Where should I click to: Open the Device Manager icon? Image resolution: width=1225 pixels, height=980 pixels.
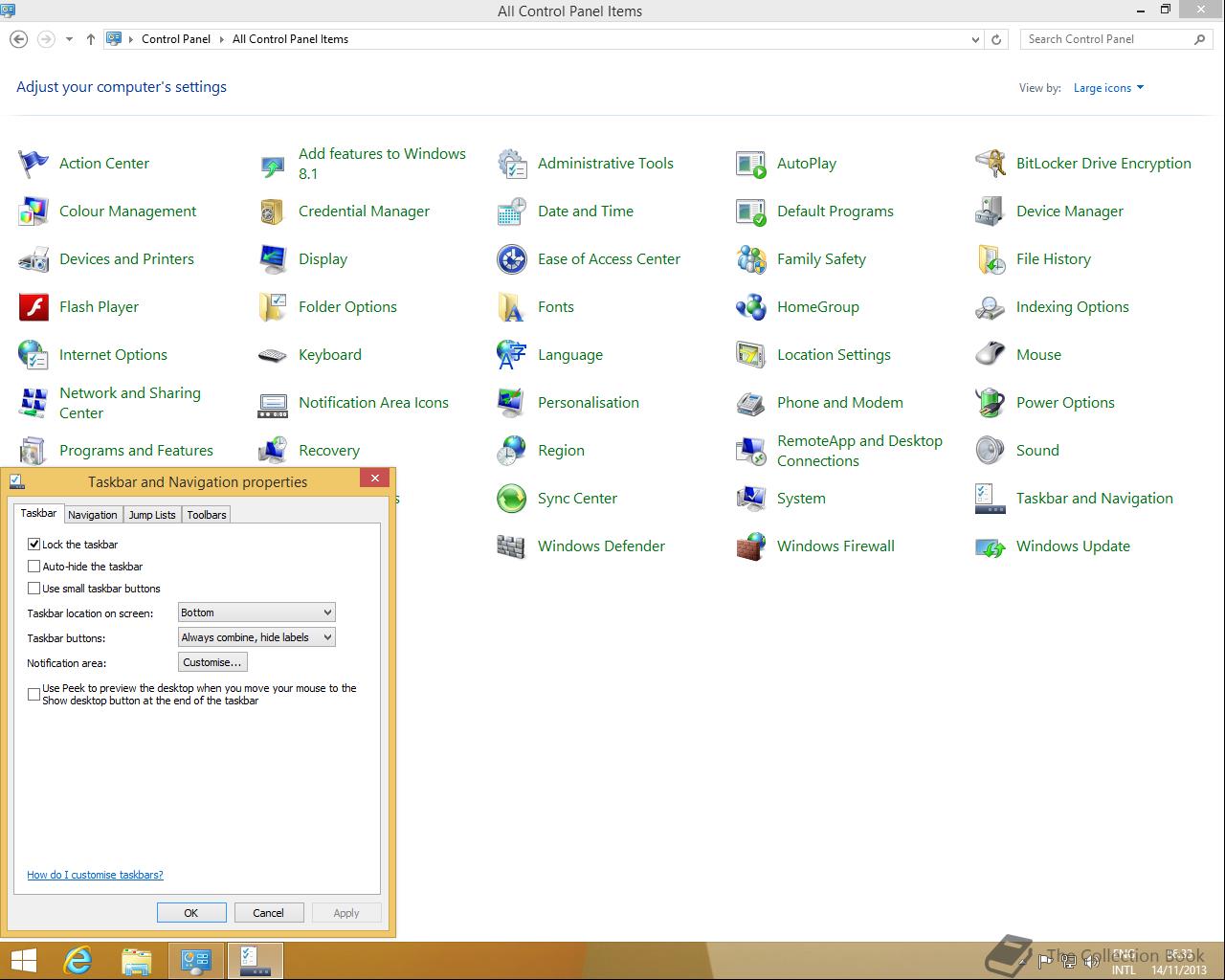click(991, 212)
